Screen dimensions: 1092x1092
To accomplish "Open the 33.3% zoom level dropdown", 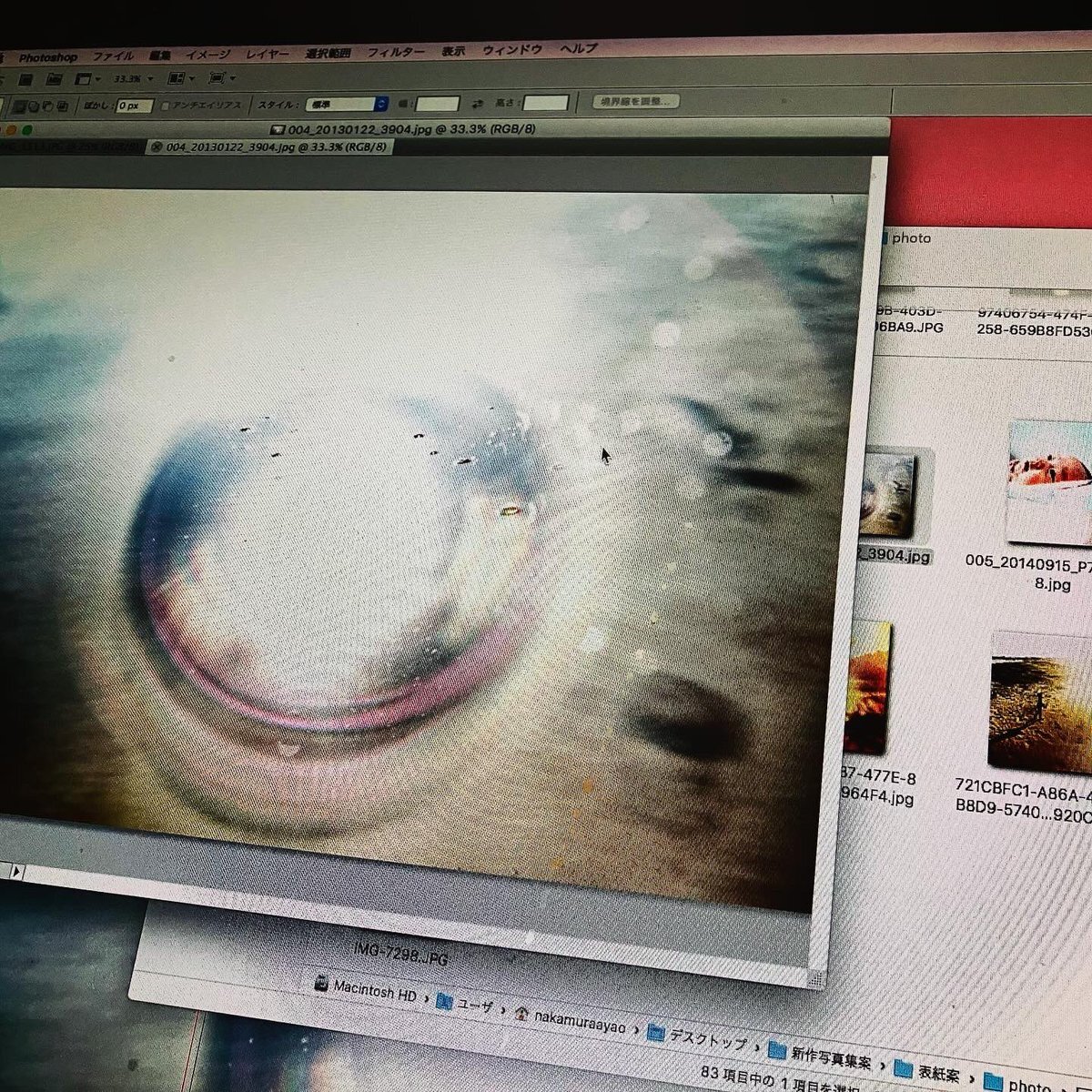I will 133,79.
